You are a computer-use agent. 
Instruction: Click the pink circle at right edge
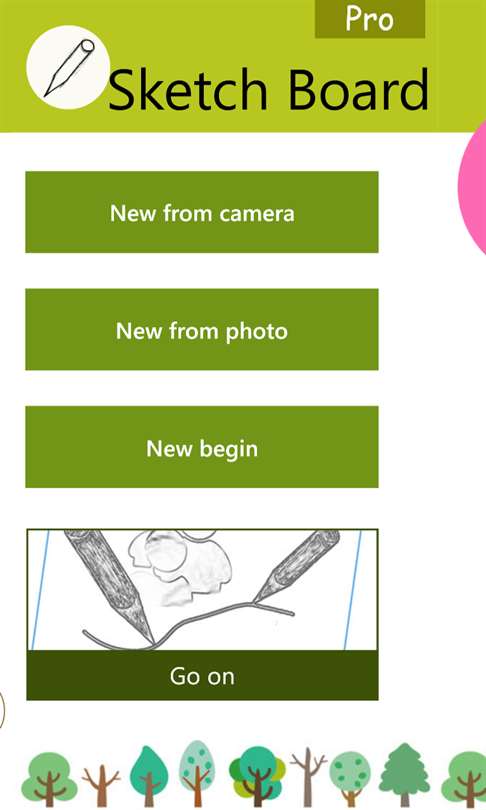(x=473, y=187)
